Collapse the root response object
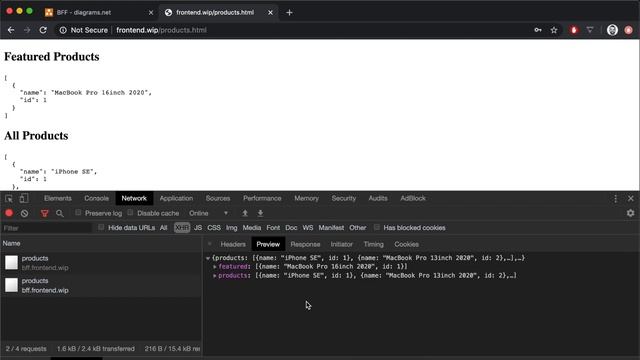 click(208, 258)
